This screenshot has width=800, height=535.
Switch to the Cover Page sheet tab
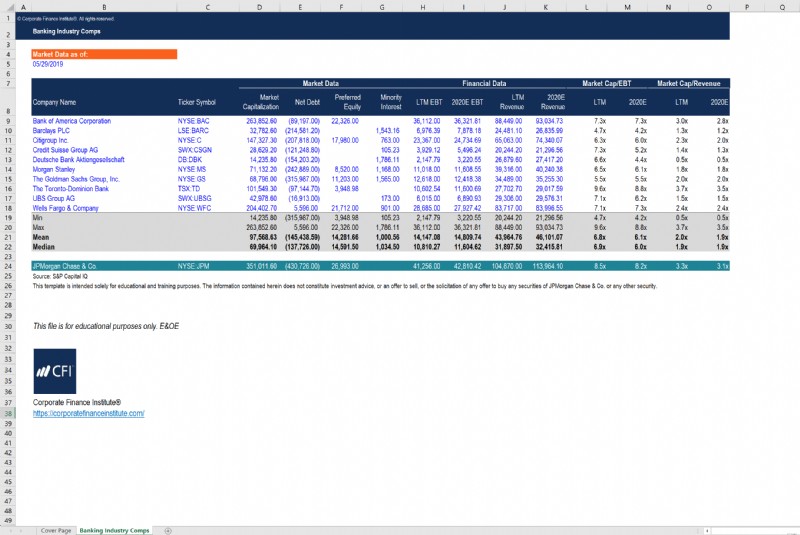(x=56, y=531)
